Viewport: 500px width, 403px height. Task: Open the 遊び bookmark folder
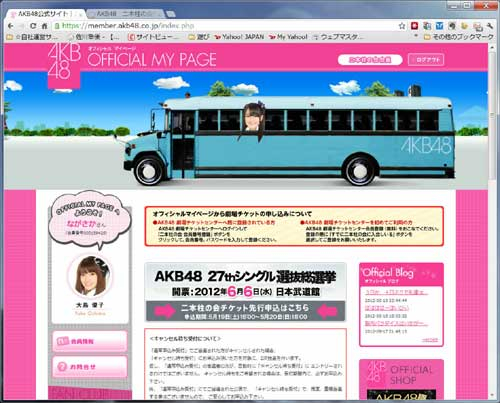[199, 37]
